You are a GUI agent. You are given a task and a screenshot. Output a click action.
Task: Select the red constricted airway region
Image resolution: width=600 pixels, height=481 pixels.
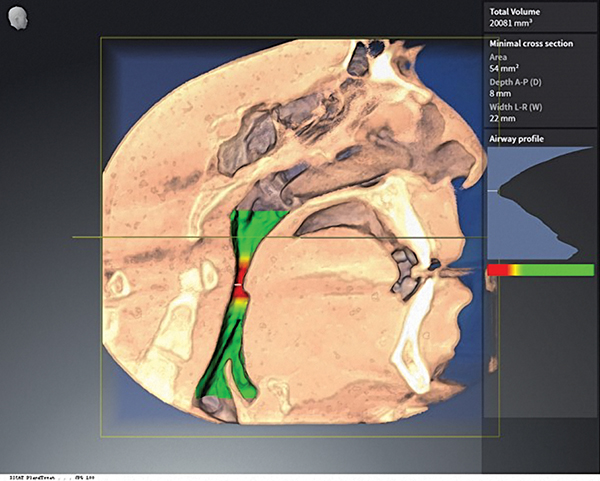[240, 273]
